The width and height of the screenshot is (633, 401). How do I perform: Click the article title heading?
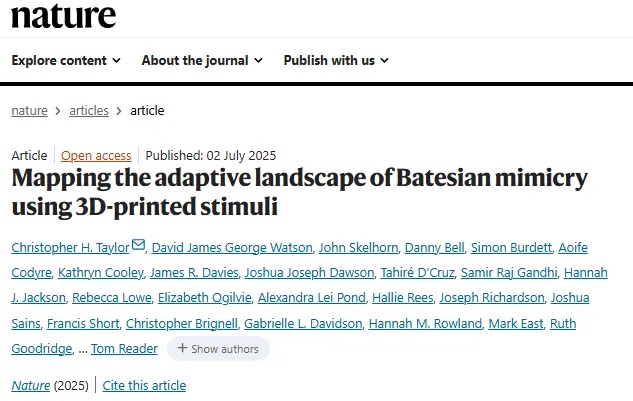pos(299,193)
